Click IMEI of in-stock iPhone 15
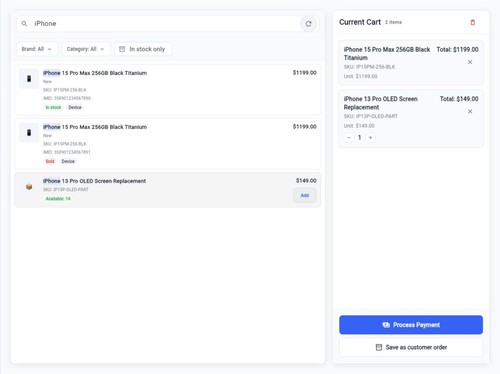The height and width of the screenshot is (374, 500). (67, 98)
